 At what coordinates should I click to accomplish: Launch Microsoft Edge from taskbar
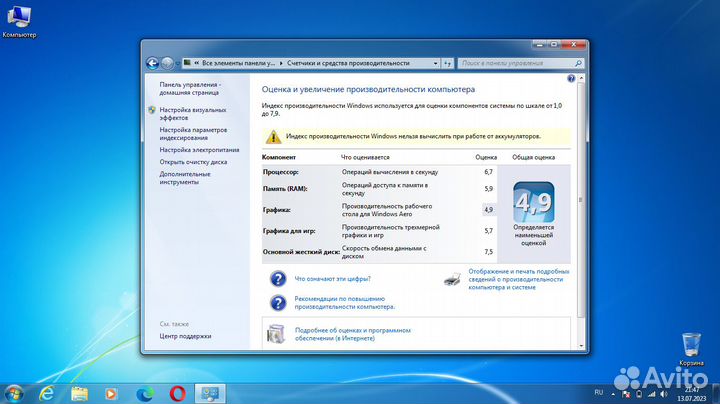click(x=145, y=394)
